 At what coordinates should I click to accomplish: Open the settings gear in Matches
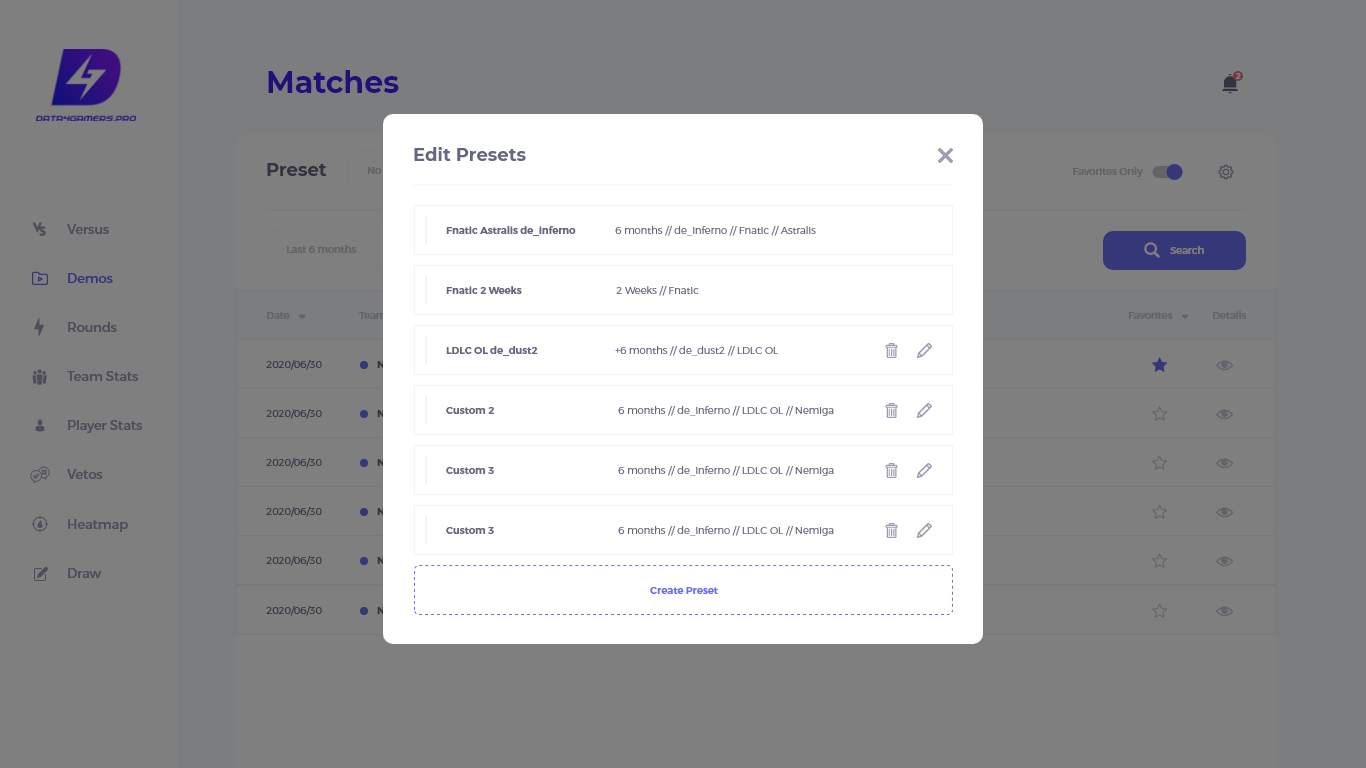(1226, 172)
